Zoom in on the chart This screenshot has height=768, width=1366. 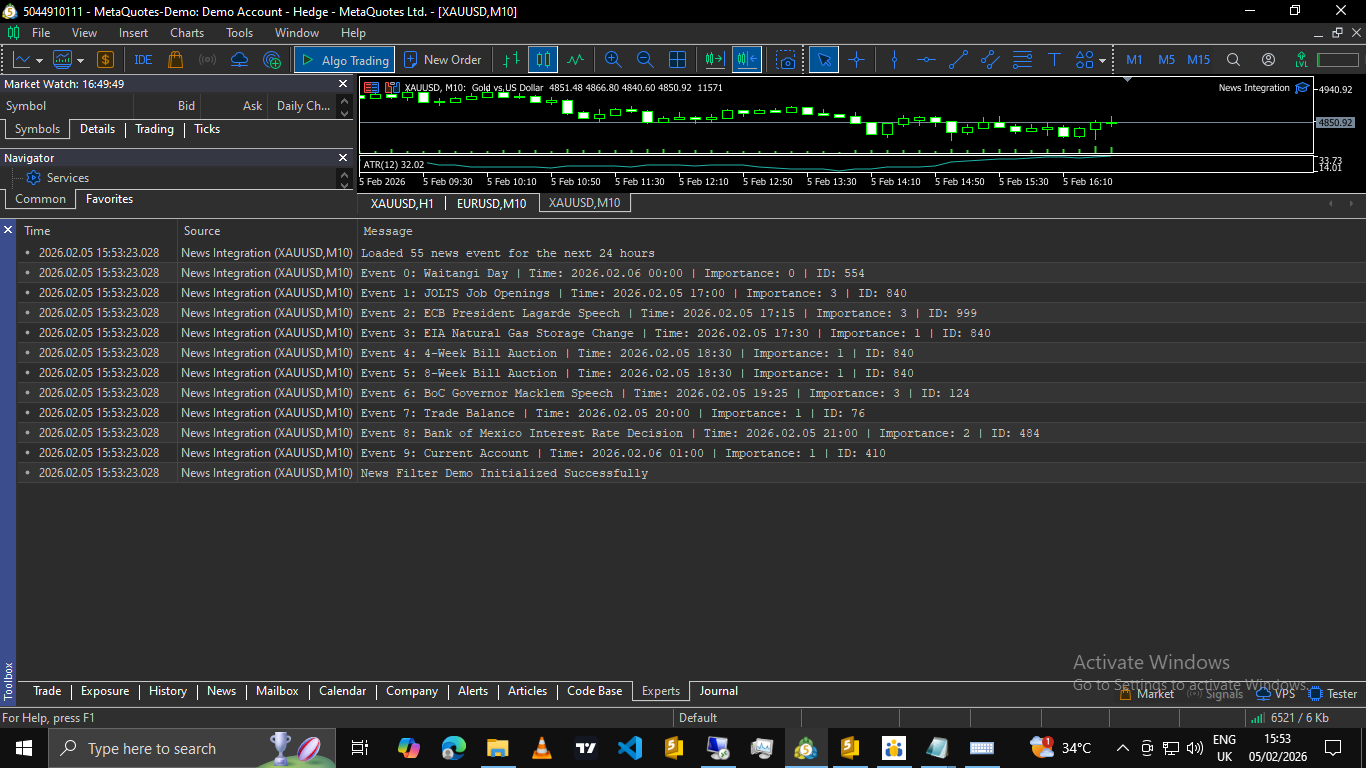(x=613, y=59)
